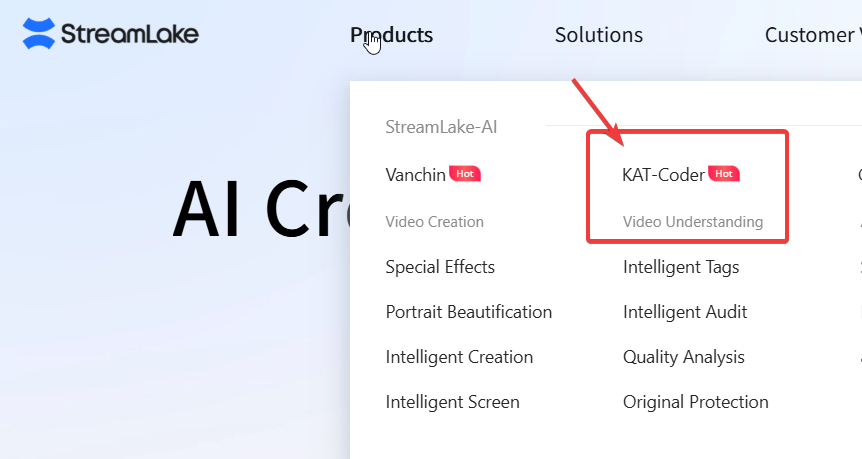Open the Intelligent Audit product
This screenshot has height=459, width=862.
pyautogui.click(x=685, y=312)
